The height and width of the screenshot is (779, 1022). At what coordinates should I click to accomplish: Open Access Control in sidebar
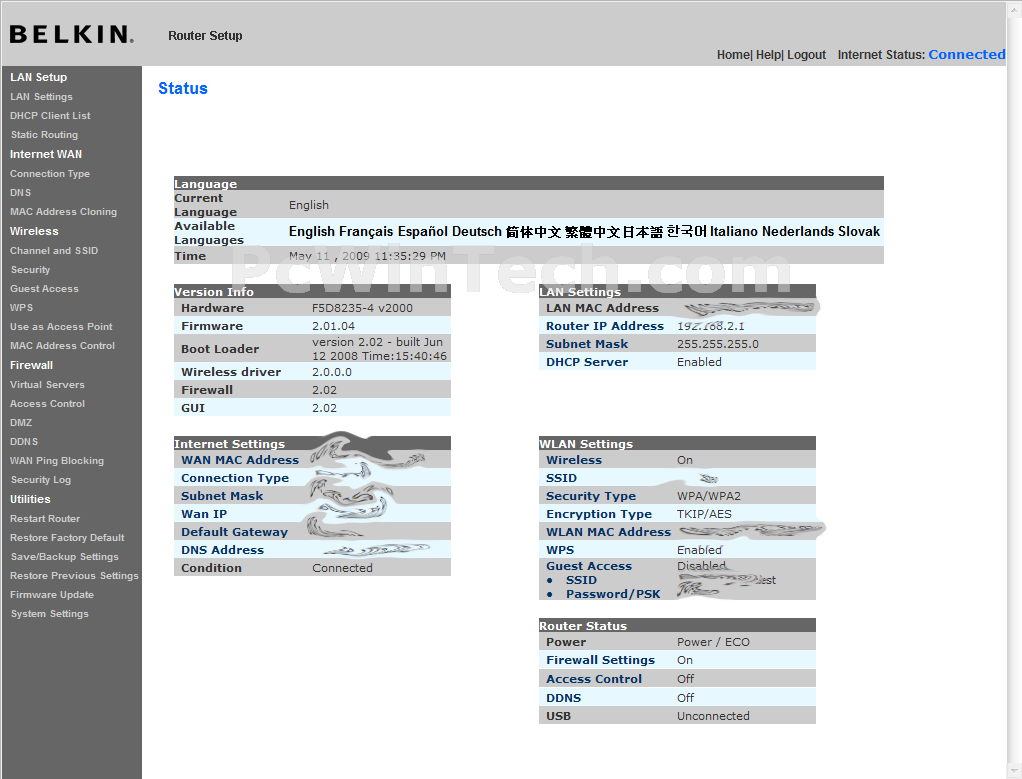[48, 404]
